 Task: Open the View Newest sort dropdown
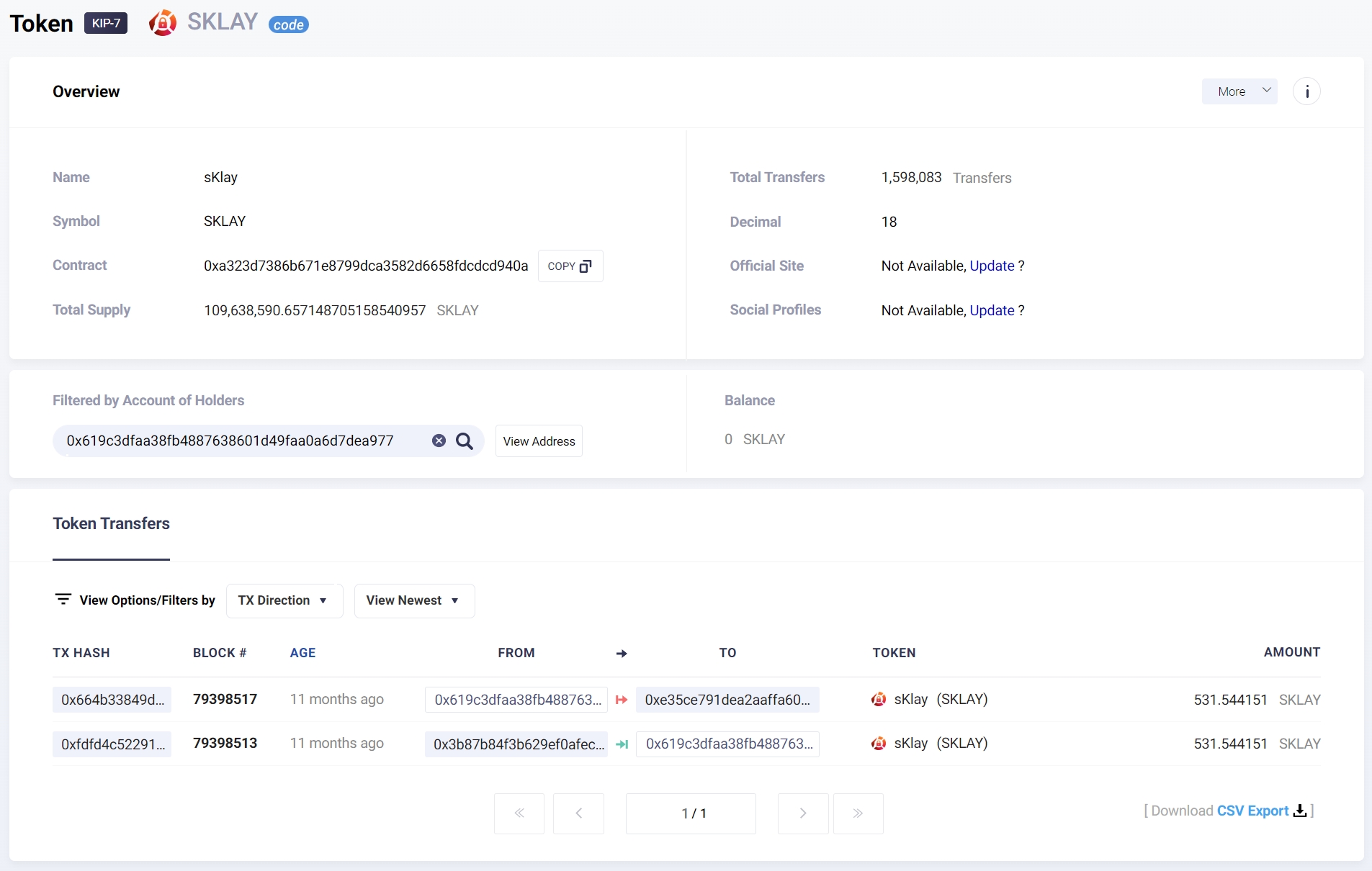pyautogui.click(x=413, y=600)
